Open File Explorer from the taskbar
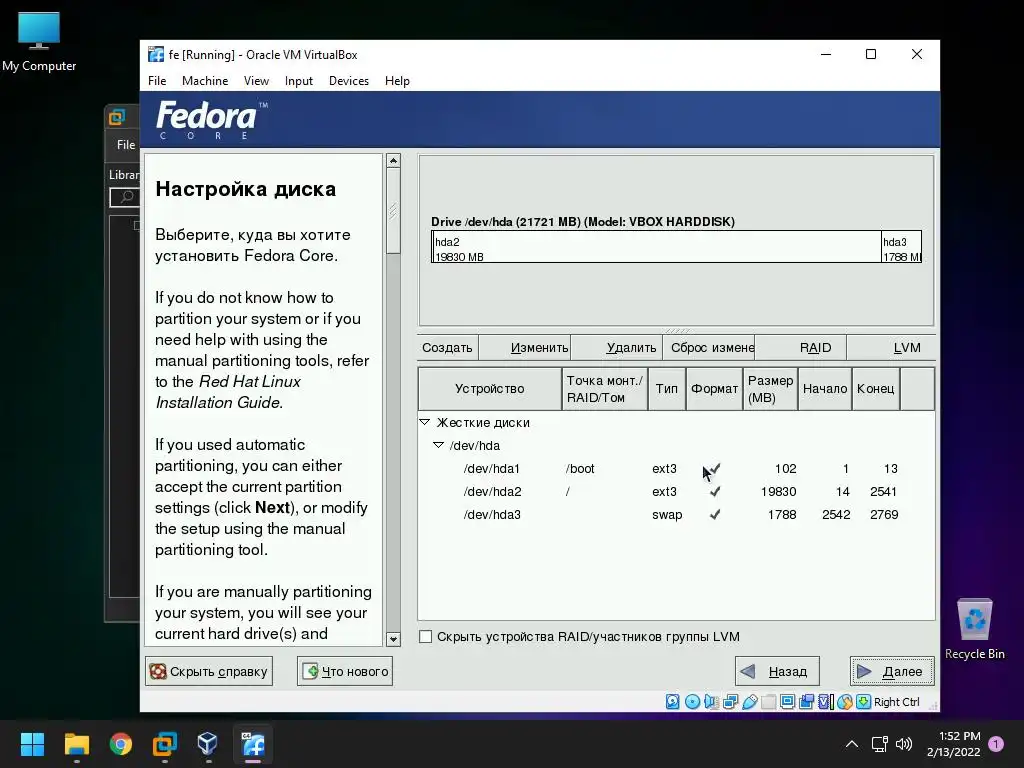Screen dimensions: 1024x768 pyautogui.click(x=76, y=744)
